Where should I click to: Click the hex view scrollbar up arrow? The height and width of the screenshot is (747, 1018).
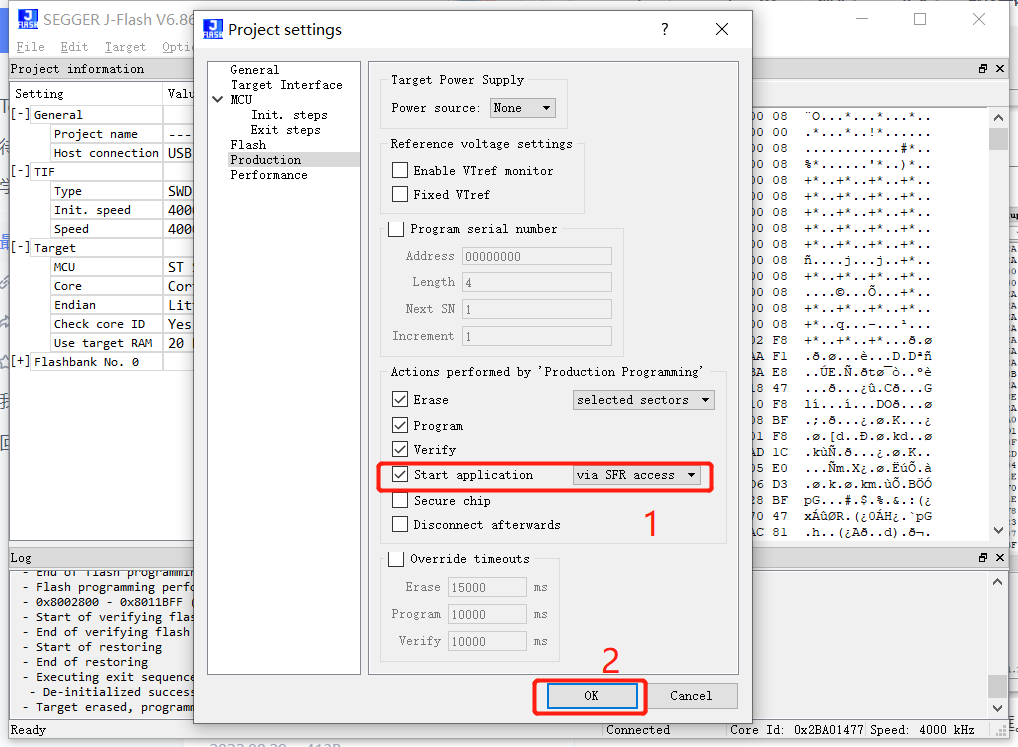[998, 117]
